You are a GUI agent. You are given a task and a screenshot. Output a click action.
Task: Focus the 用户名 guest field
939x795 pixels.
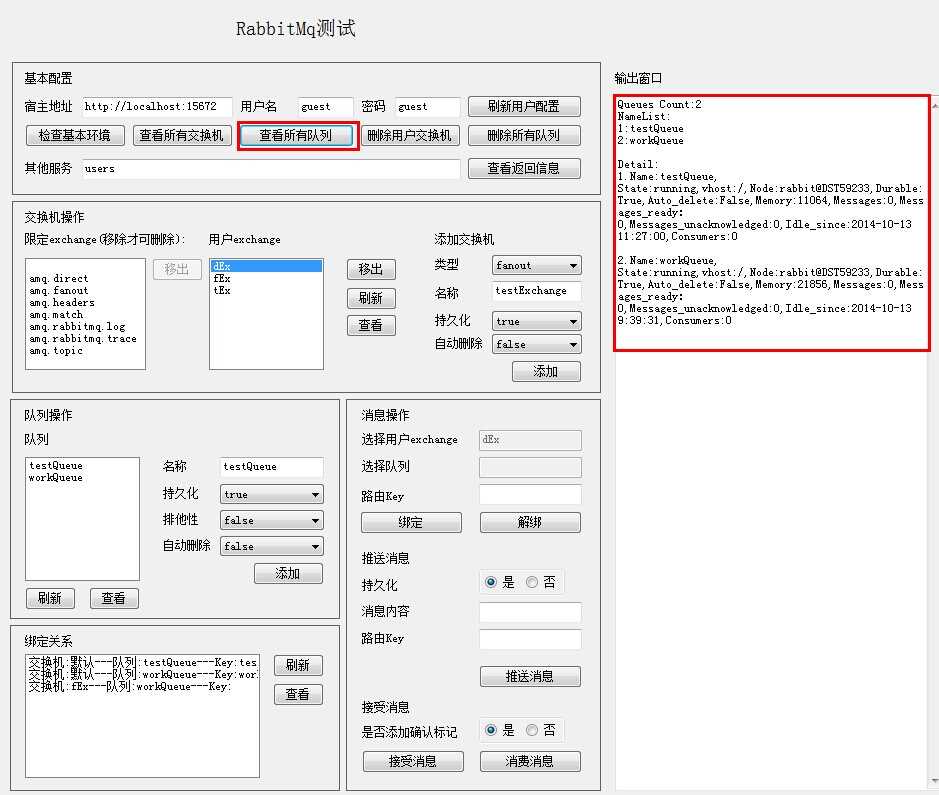[x=326, y=107]
